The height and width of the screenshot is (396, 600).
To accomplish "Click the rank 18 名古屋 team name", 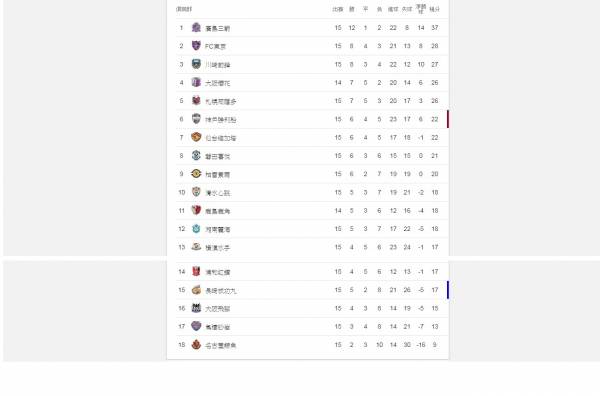I will 221,345.
